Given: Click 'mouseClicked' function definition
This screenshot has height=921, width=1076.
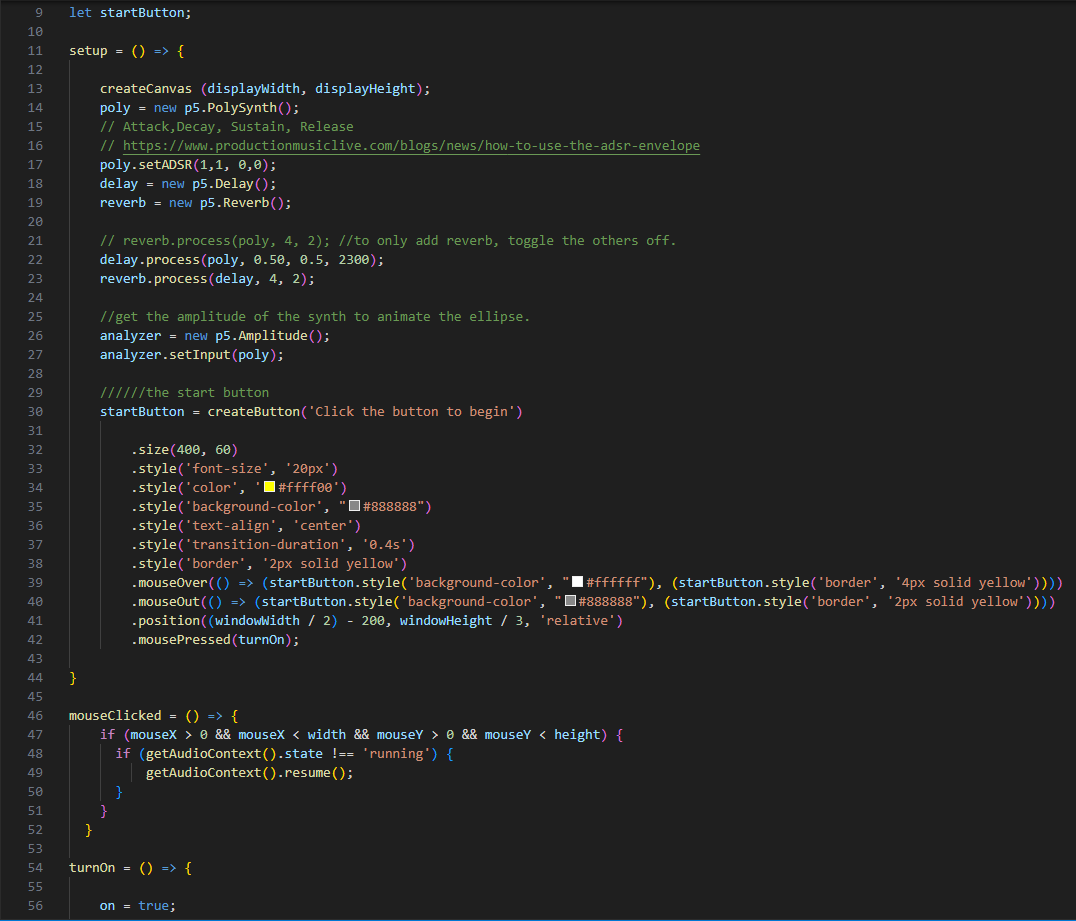Looking at the screenshot, I should click(x=115, y=716).
